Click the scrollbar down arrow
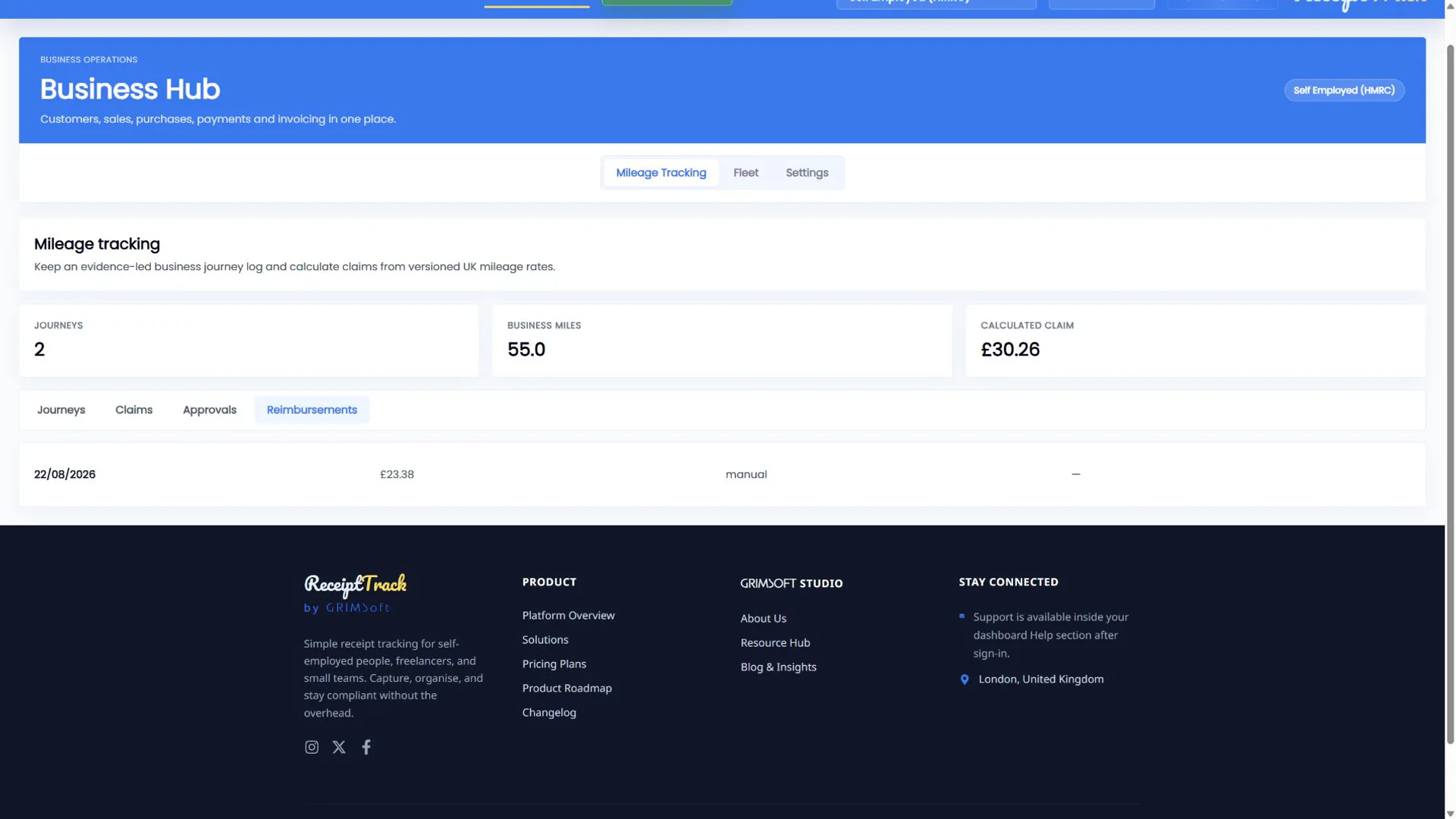 (x=1450, y=813)
